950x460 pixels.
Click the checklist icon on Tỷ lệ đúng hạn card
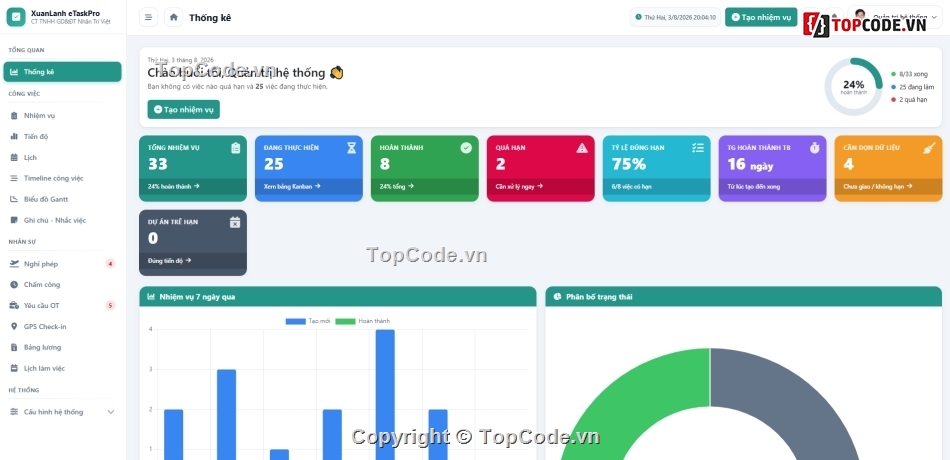(698, 148)
